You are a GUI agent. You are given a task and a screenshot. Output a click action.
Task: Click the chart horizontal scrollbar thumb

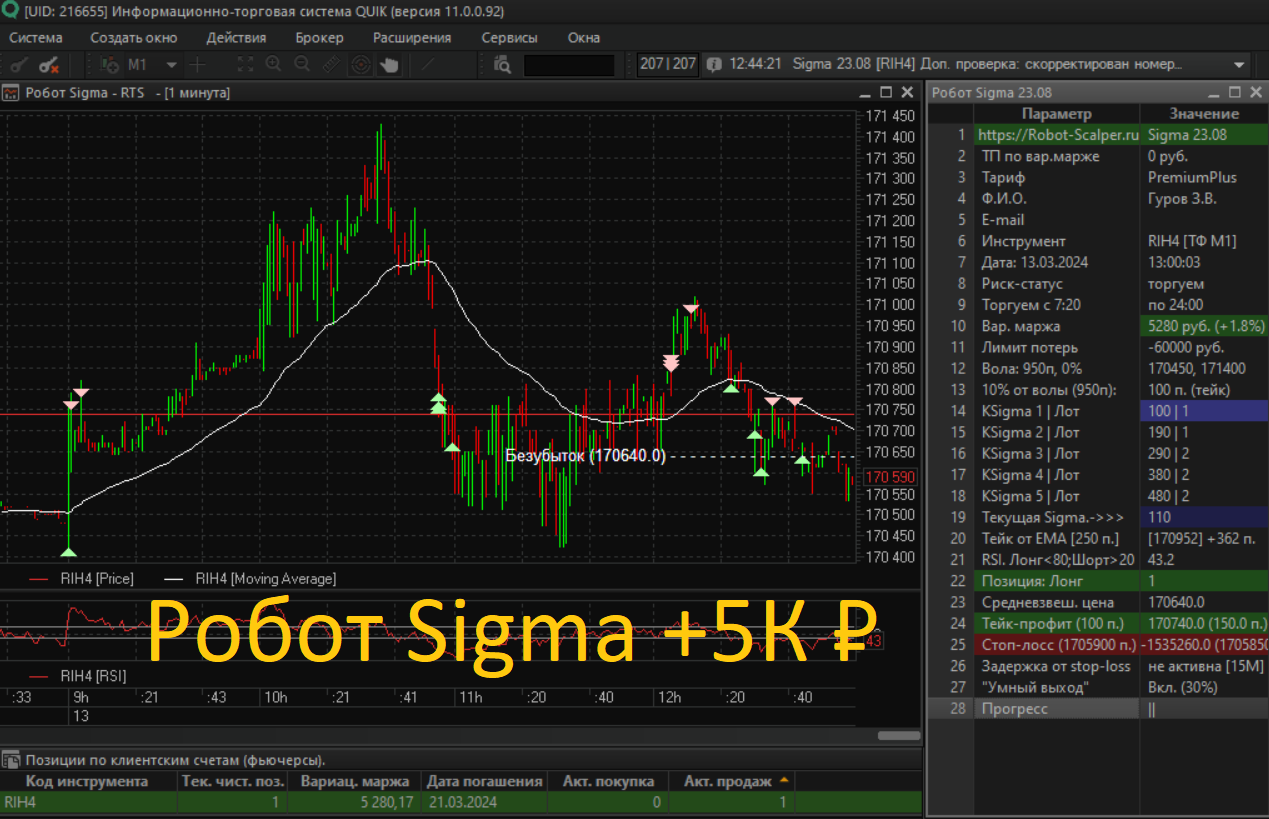(899, 735)
